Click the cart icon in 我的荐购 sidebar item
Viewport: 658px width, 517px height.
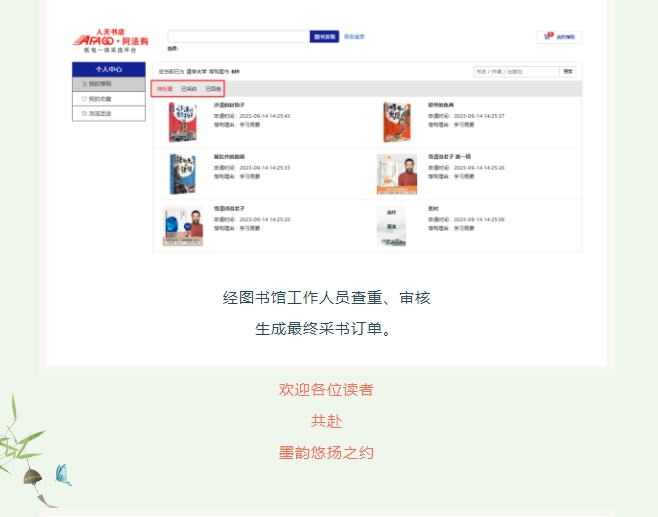coord(84,84)
